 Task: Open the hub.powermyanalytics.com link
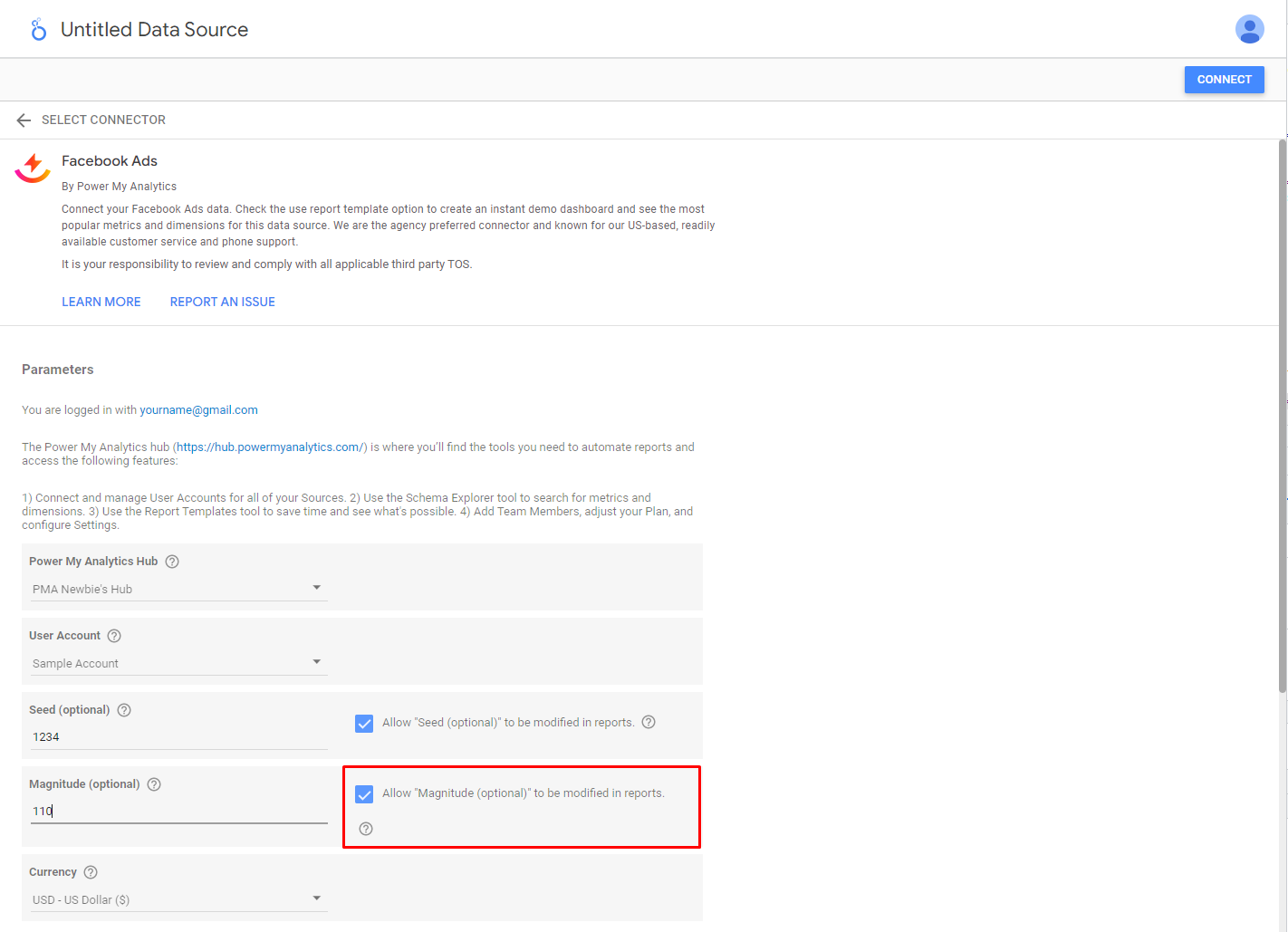pyautogui.click(x=270, y=447)
